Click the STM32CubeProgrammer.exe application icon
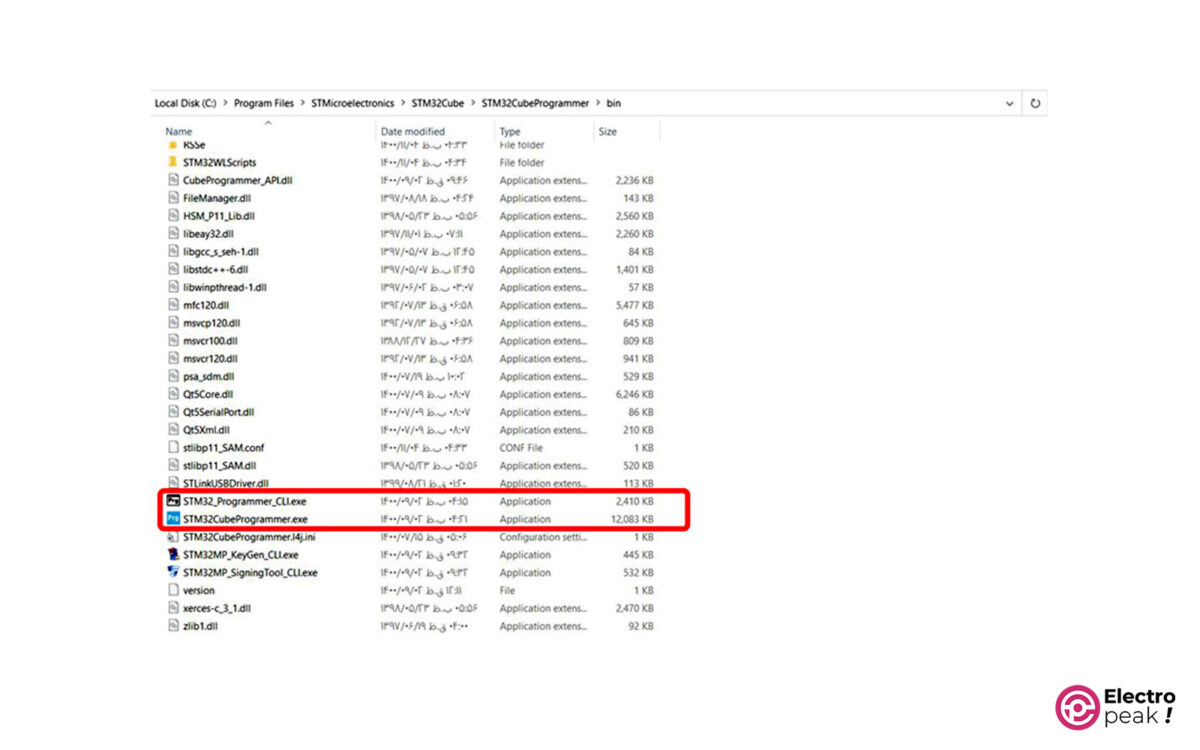Image resolution: width=1200 pixels, height=750 pixels. tap(173, 519)
